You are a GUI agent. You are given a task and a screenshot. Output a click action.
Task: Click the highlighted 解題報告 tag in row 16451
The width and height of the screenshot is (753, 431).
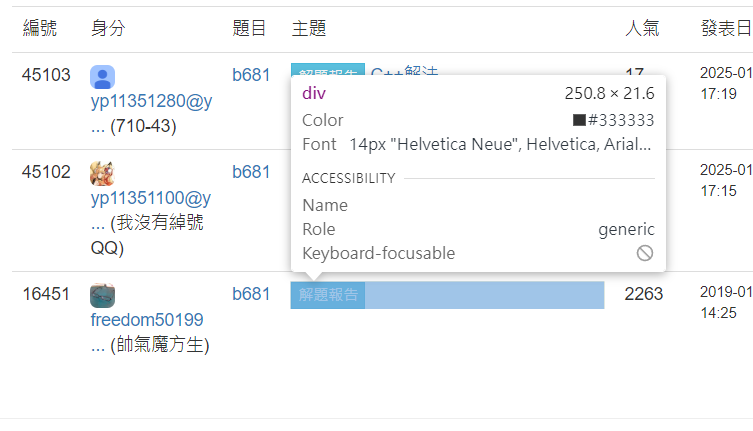pyautogui.click(x=328, y=295)
